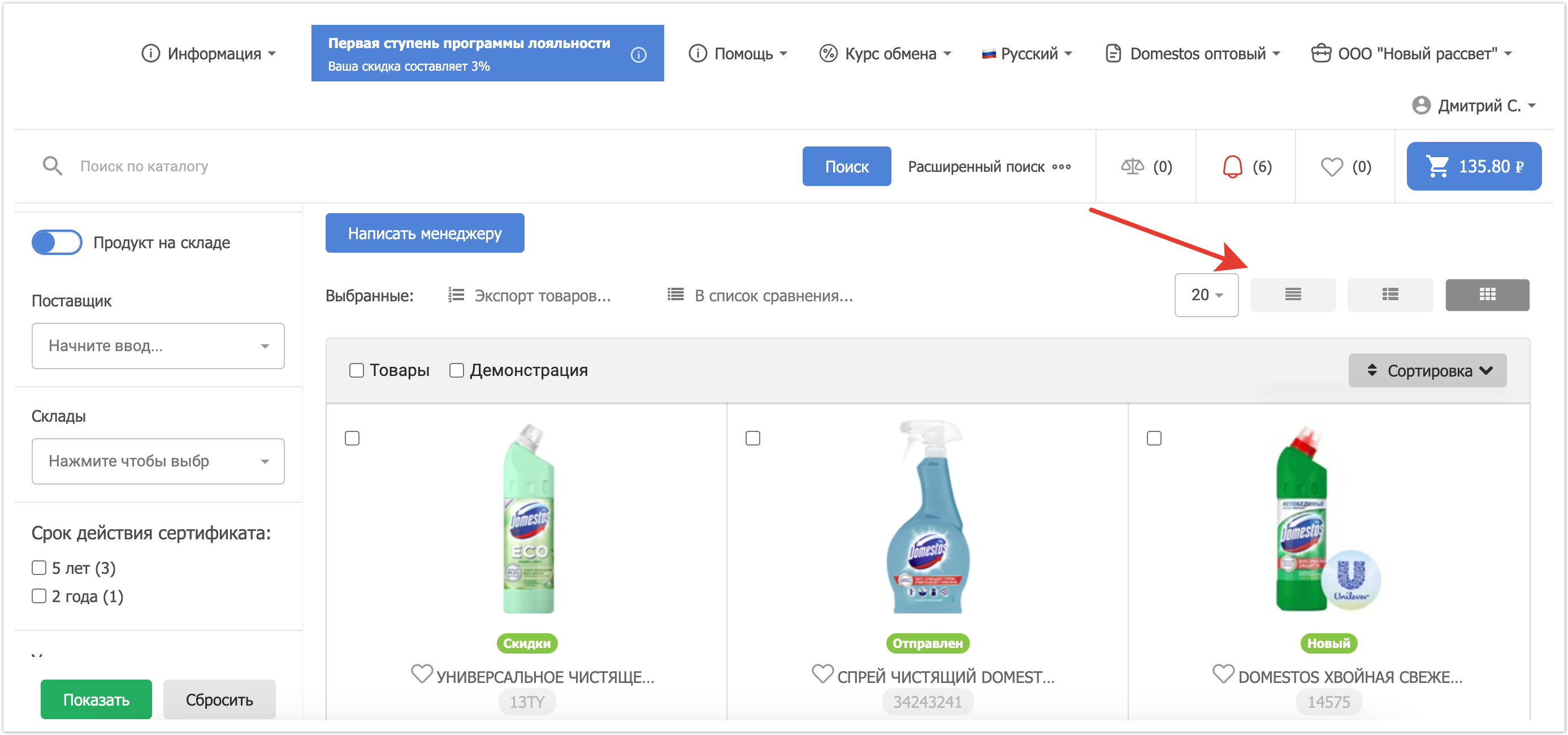Click the 'Написать менеджеру' button
The width and height of the screenshot is (1568, 735).
425,234
